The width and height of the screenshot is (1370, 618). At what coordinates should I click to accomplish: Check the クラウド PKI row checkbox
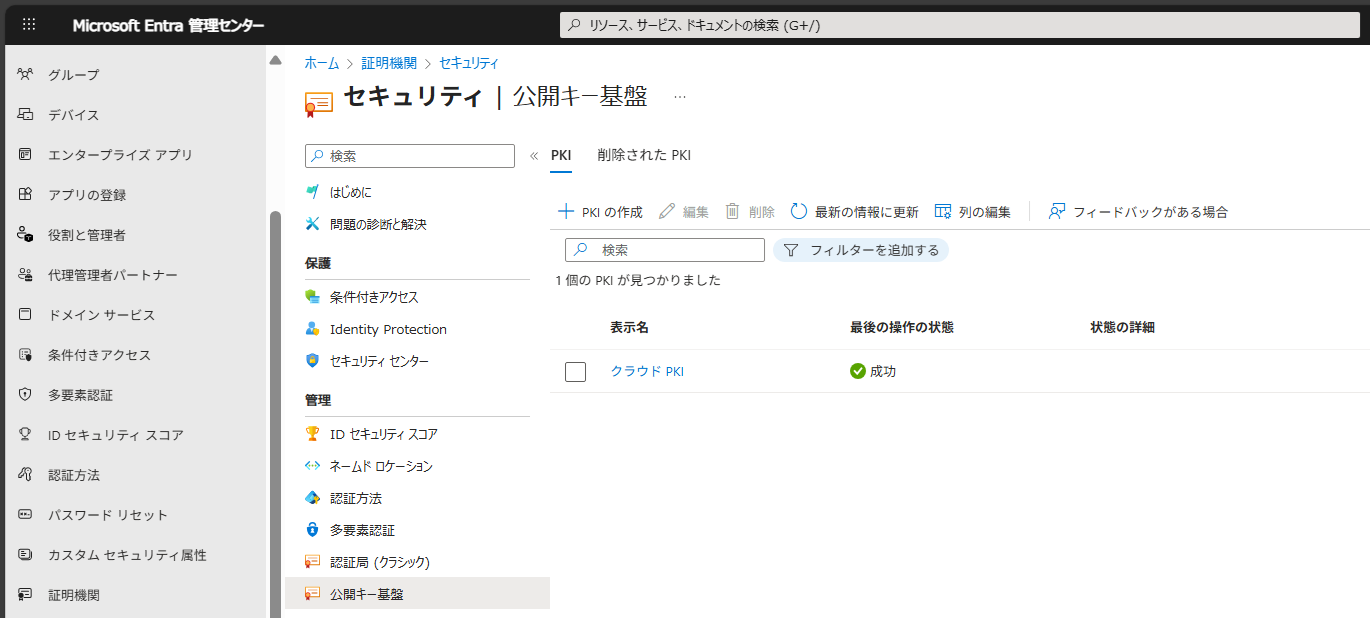click(575, 372)
